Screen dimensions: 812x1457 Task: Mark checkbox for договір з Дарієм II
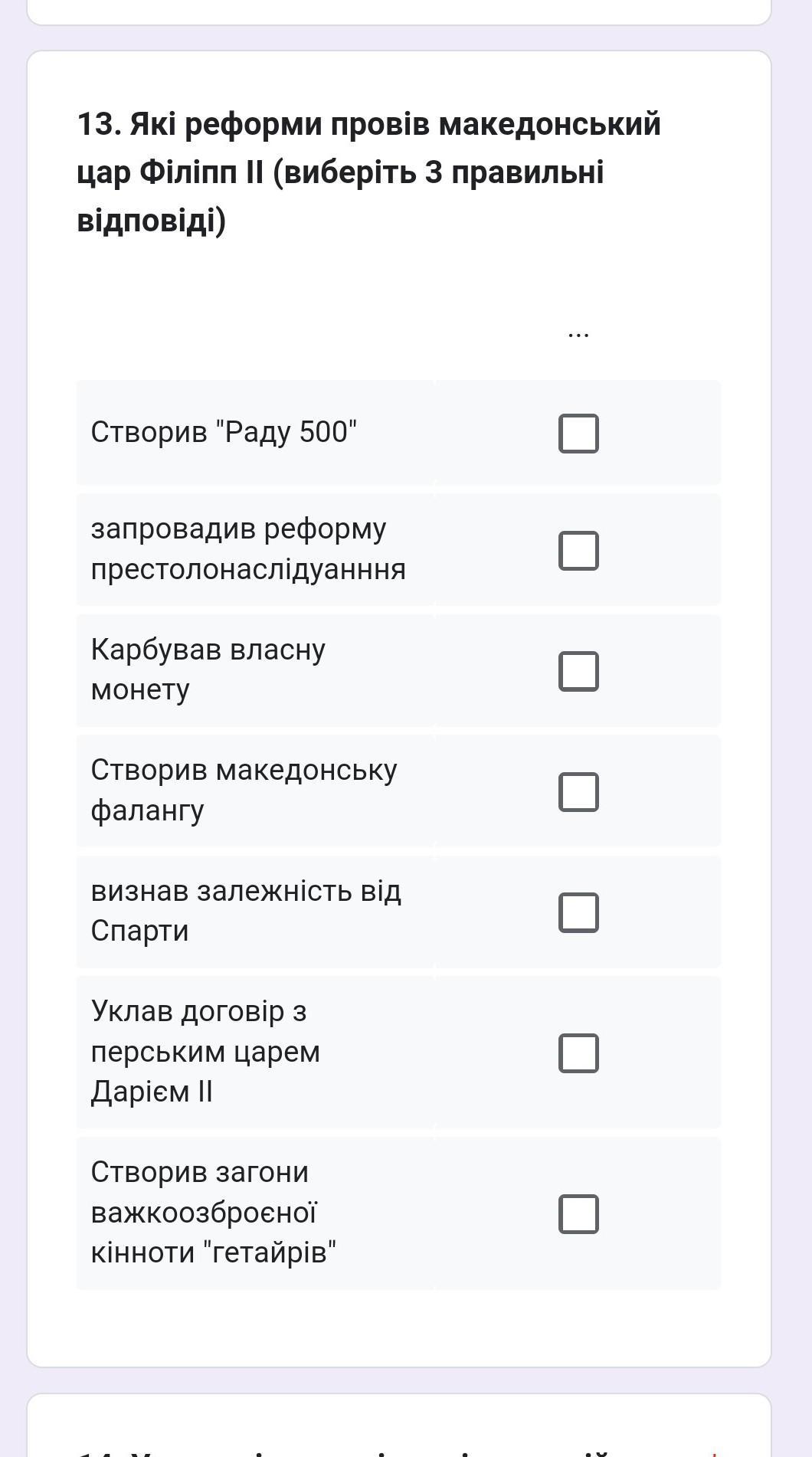click(578, 1053)
